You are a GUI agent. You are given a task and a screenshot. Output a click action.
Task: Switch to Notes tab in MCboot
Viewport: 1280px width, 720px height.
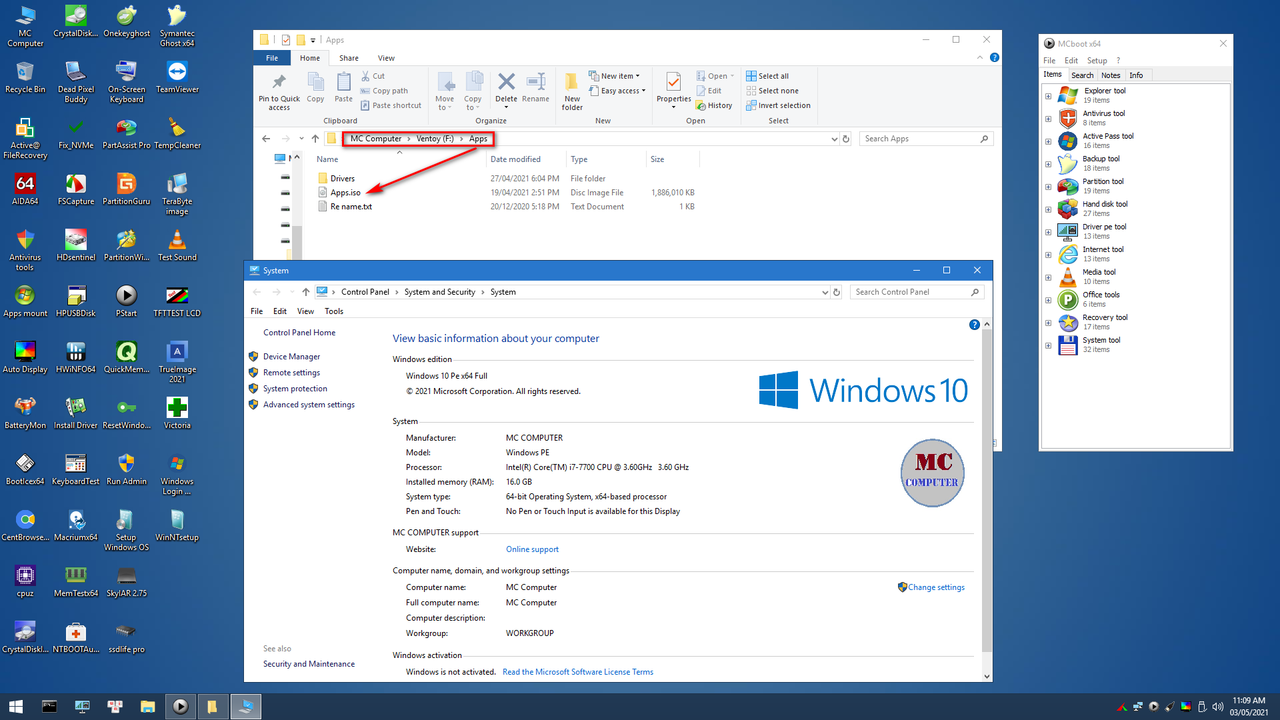pyautogui.click(x=1111, y=75)
